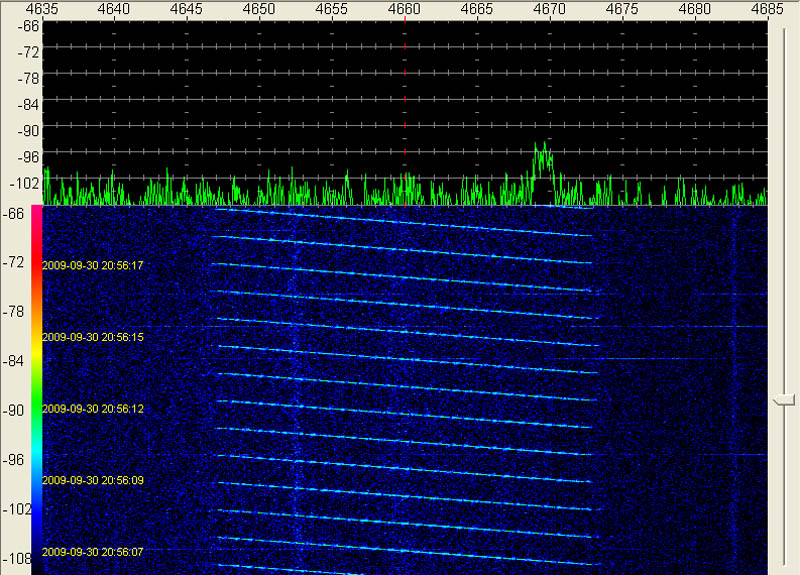Click the 4660 frequency label

click(404, 9)
